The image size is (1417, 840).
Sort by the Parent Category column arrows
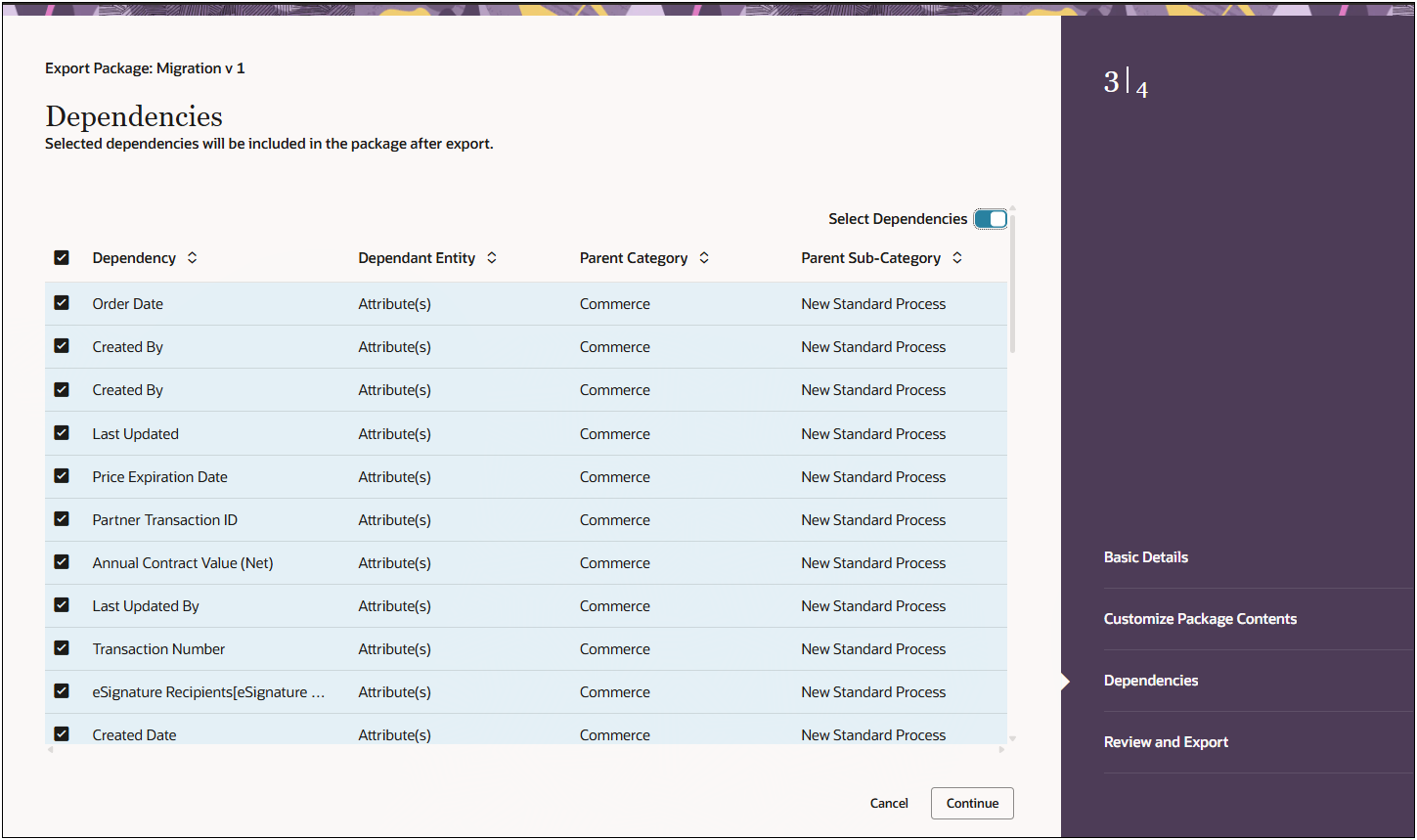click(x=704, y=258)
